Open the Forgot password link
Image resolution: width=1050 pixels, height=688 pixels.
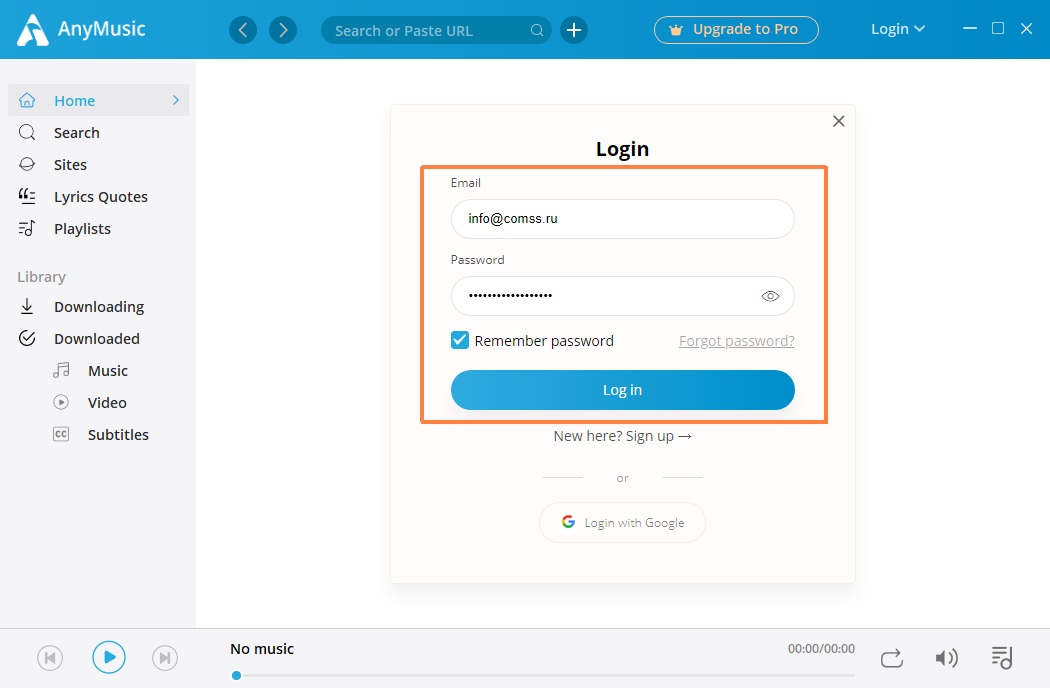737,341
